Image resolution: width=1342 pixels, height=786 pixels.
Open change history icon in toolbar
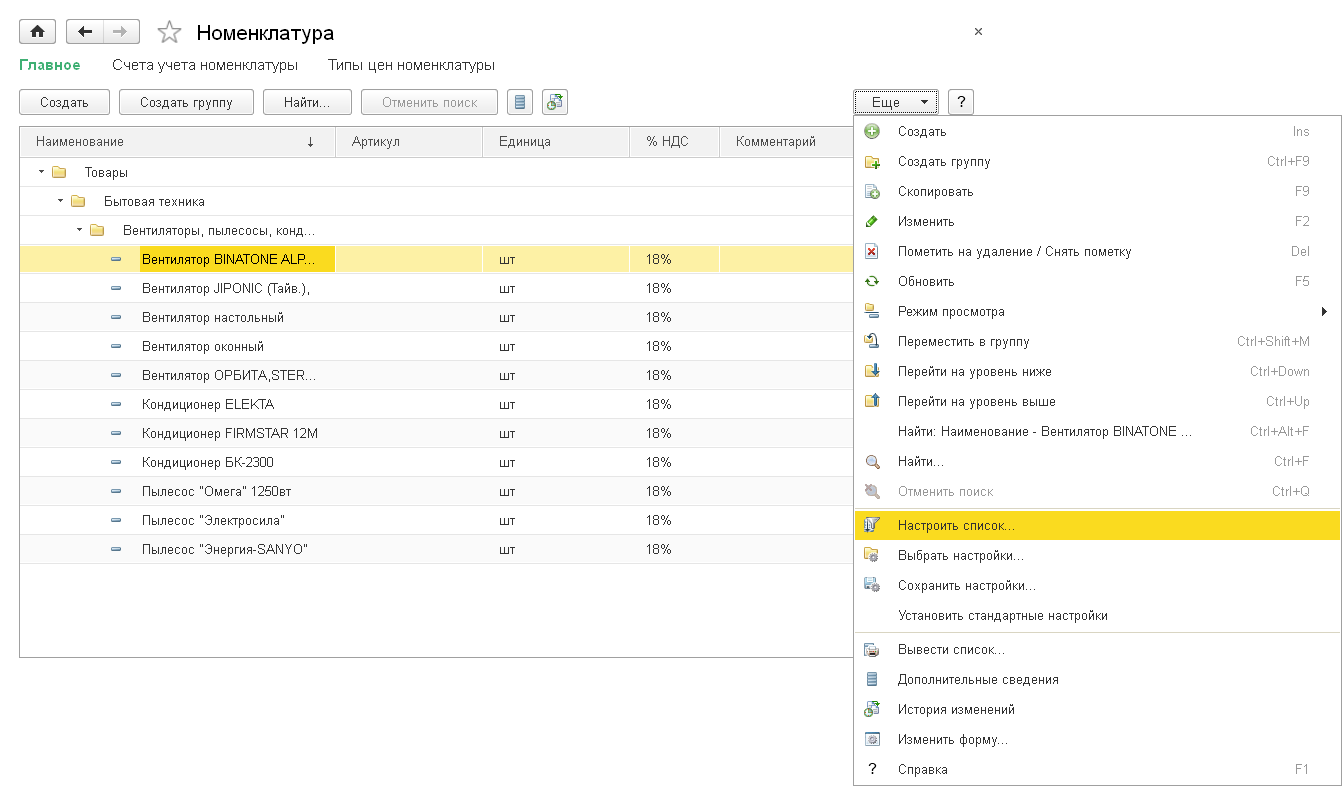(555, 102)
